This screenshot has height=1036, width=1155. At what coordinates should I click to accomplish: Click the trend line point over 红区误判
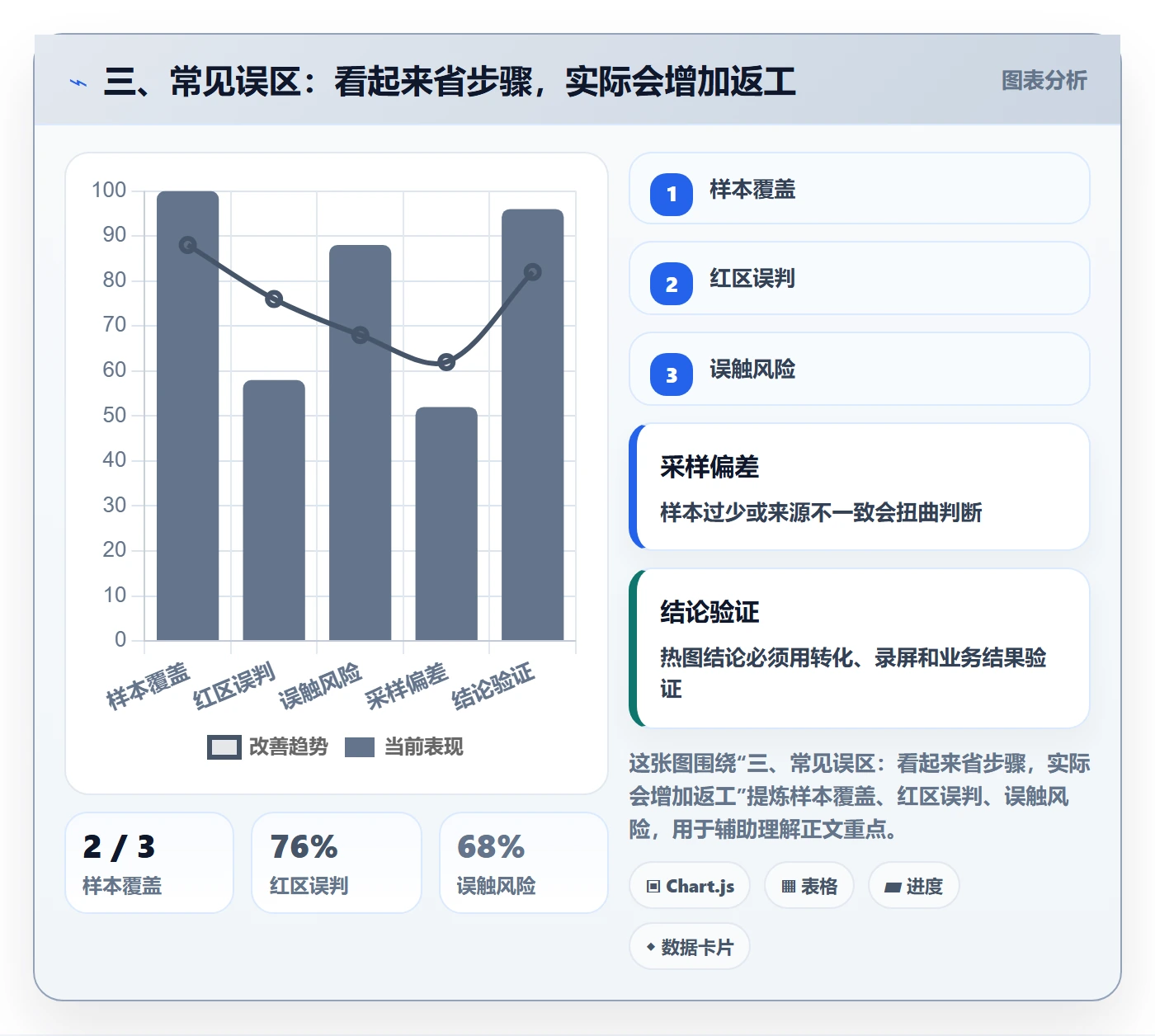(274, 299)
